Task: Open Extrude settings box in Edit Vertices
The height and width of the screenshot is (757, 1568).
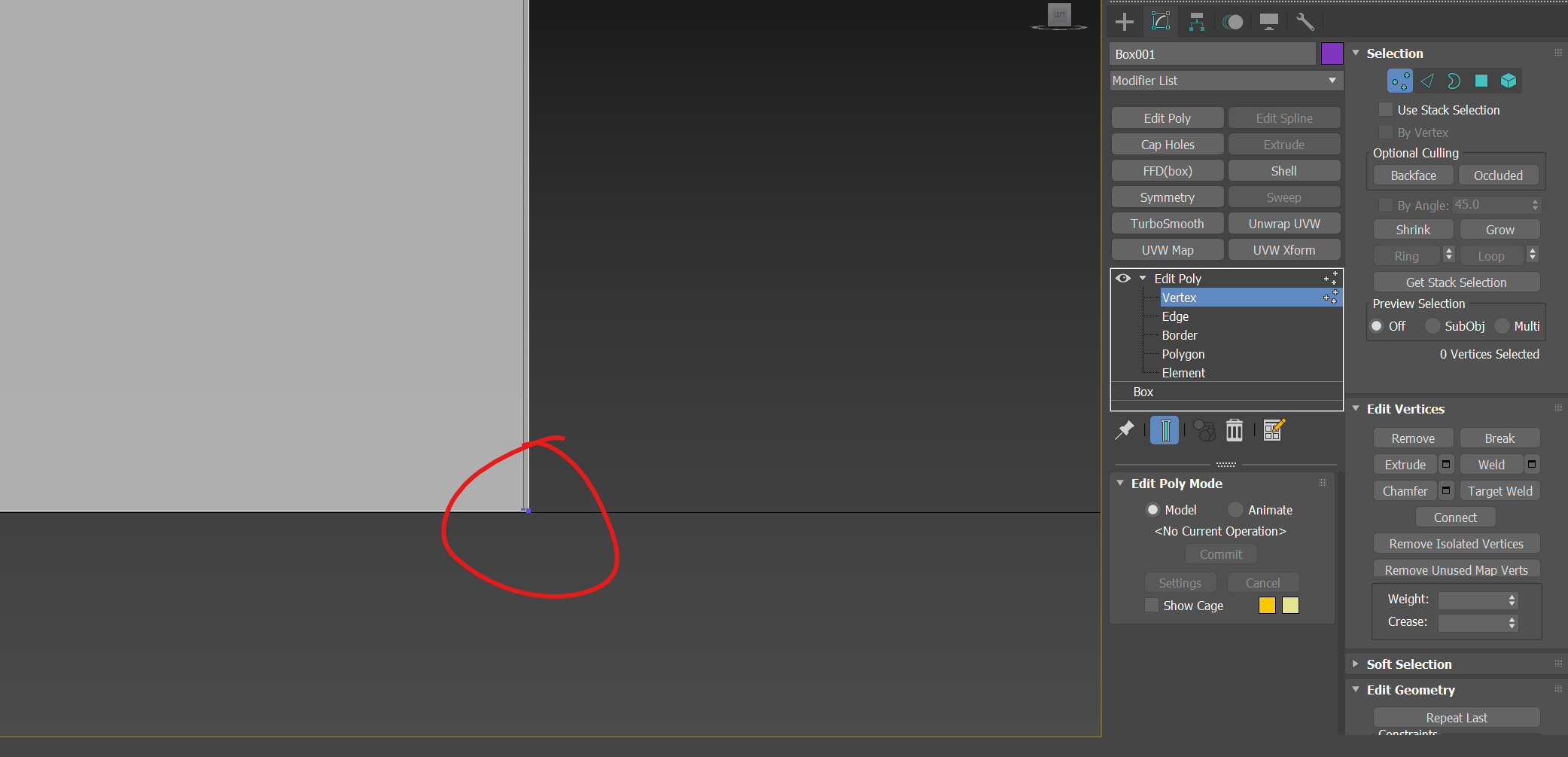Action: pyautogui.click(x=1446, y=465)
